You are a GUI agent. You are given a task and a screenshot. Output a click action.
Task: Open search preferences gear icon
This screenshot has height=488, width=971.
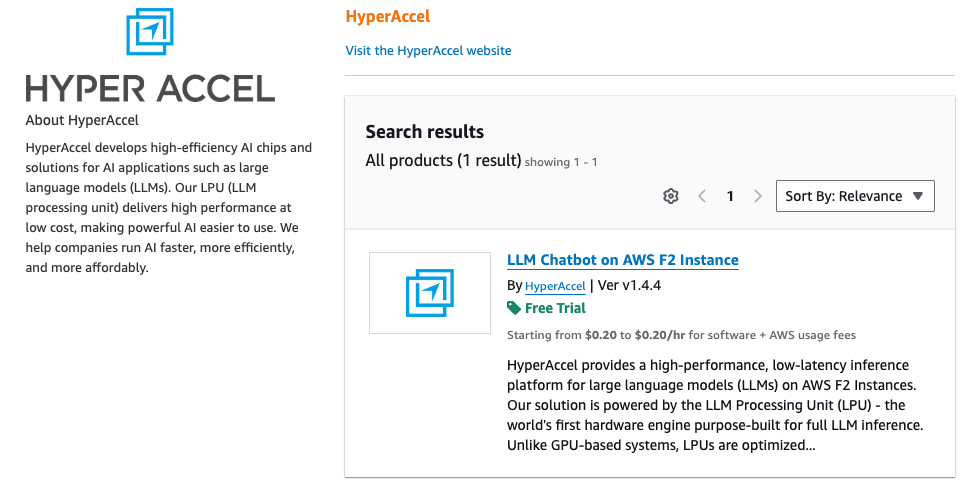tap(671, 196)
